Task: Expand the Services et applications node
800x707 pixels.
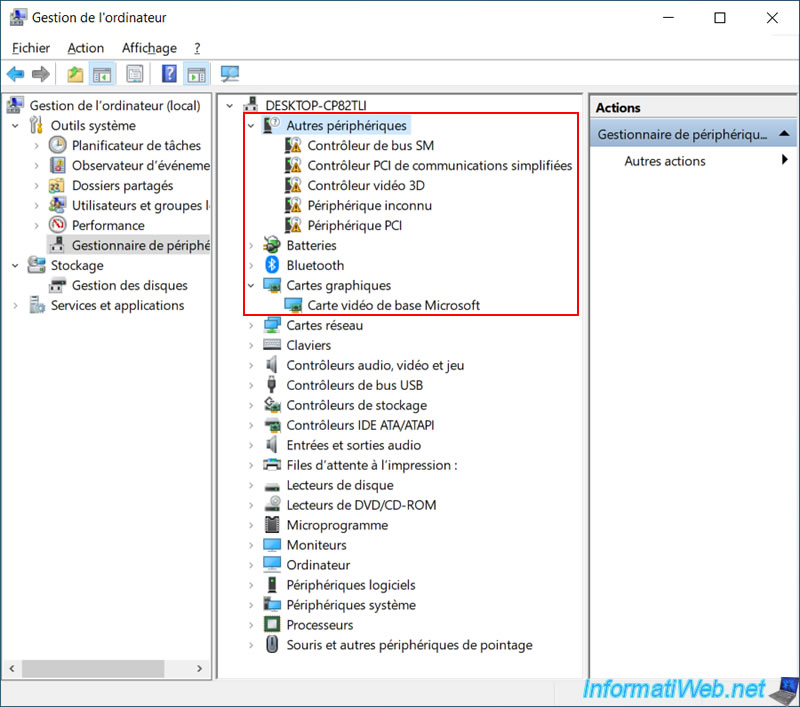Action: point(15,306)
